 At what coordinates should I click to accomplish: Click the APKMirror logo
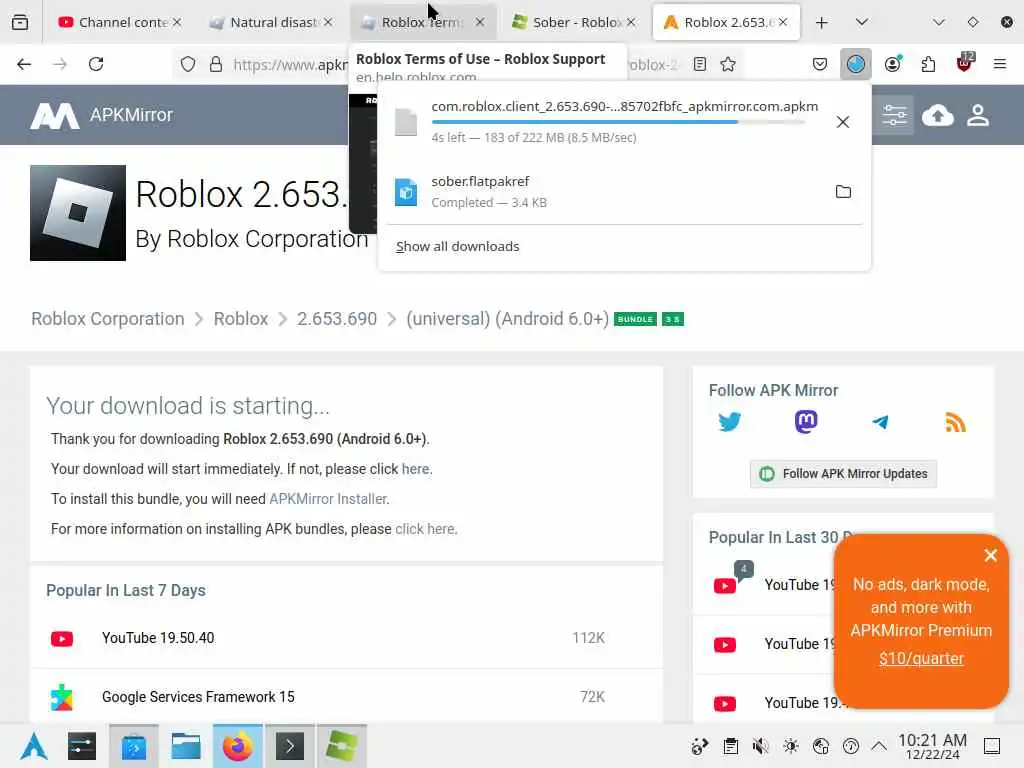pos(101,116)
